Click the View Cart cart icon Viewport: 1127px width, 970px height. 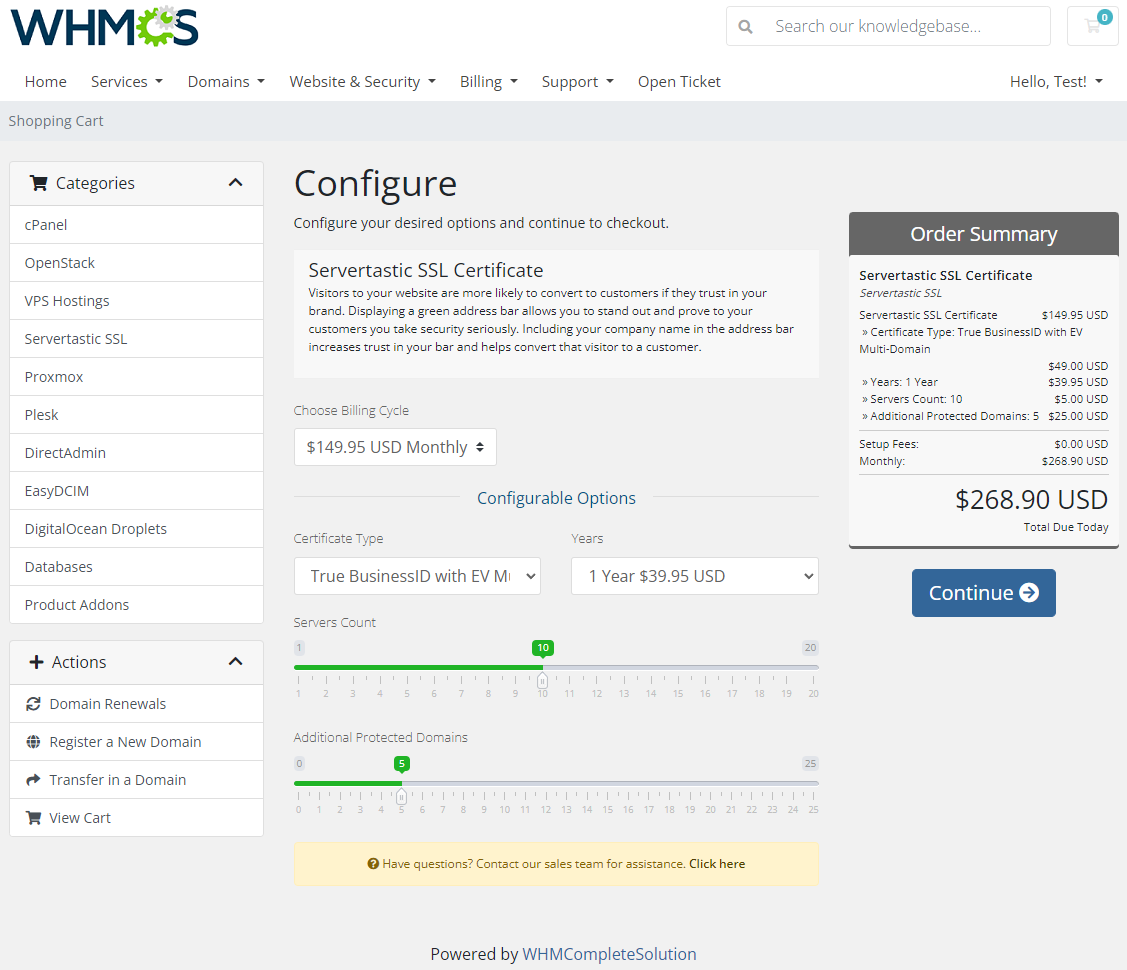tap(33, 818)
